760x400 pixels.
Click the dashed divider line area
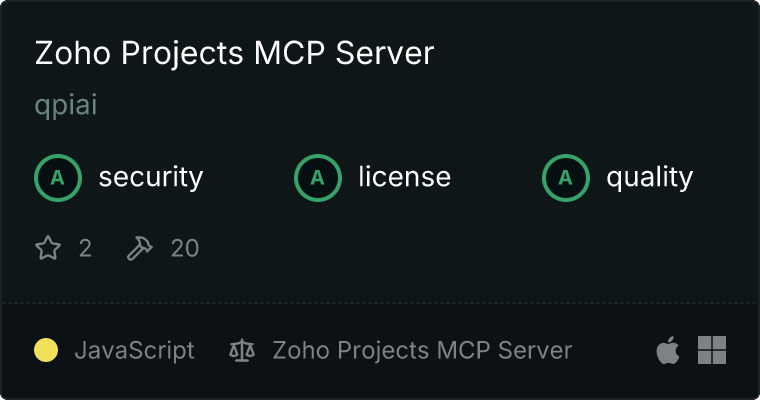(x=380, y=303)
